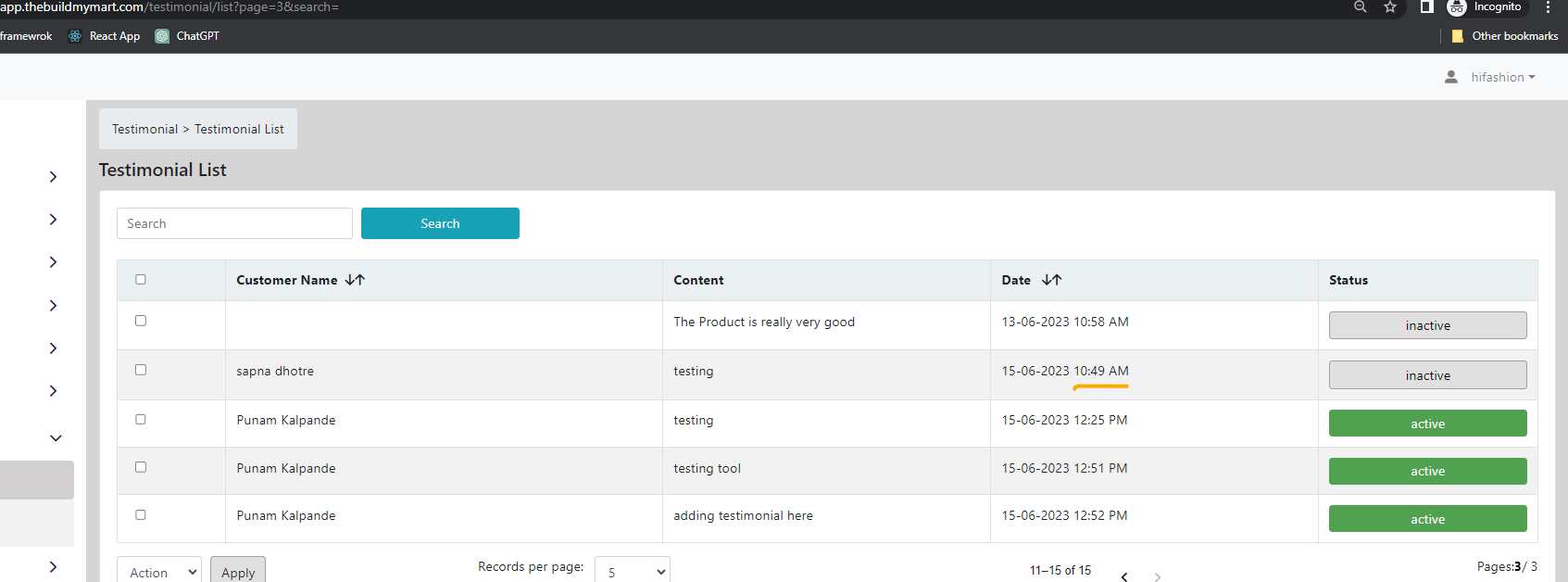This screenshot has height=582, width=1568.
Task: Click the teal Search button
Action: point(440,223)
